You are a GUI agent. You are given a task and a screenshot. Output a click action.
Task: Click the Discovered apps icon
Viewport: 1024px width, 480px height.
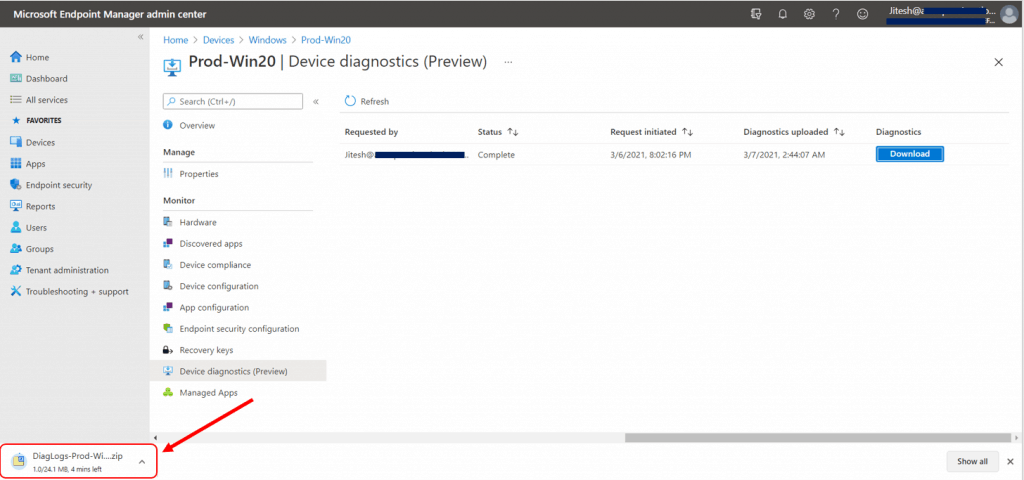point(168,244)
